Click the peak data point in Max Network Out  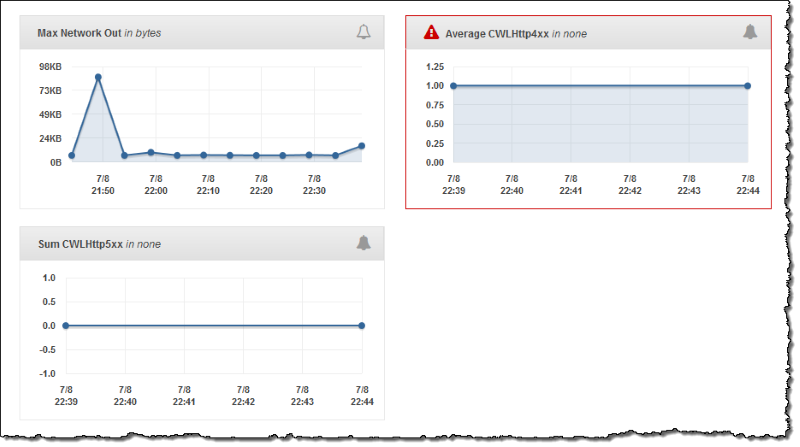(98, 77)
